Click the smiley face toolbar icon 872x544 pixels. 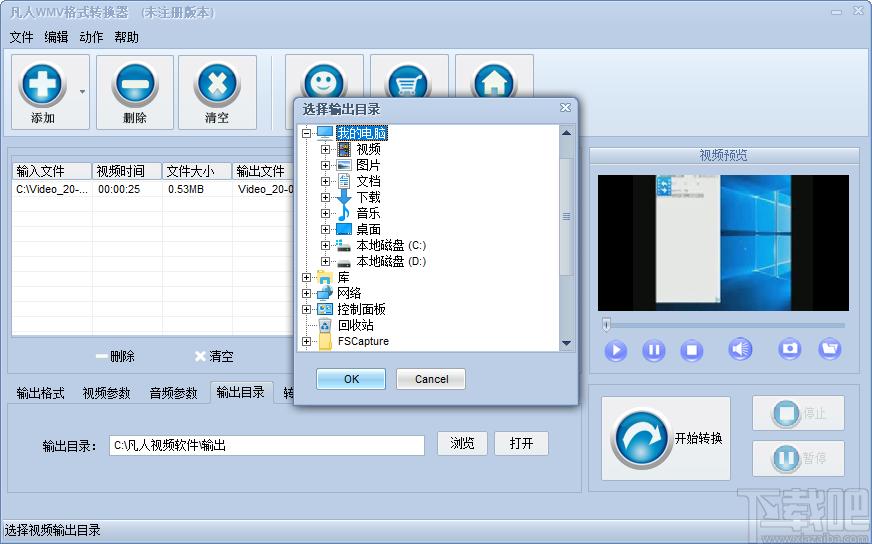[324, 82]
